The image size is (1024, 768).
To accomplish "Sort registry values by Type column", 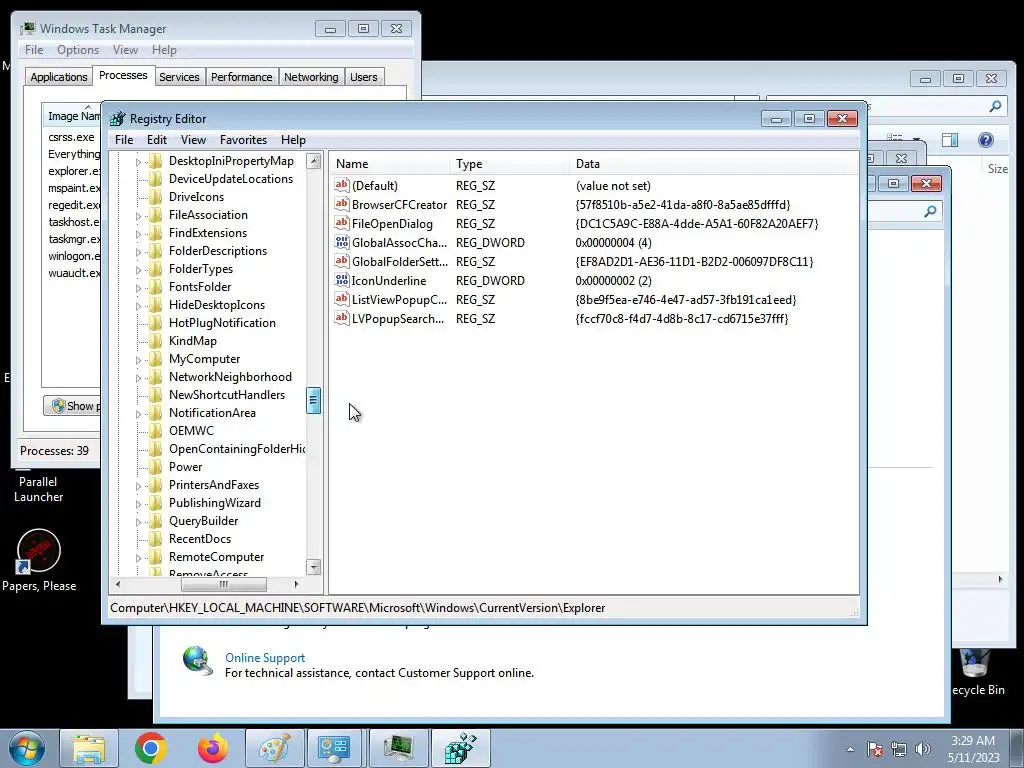I will (509, 164).
